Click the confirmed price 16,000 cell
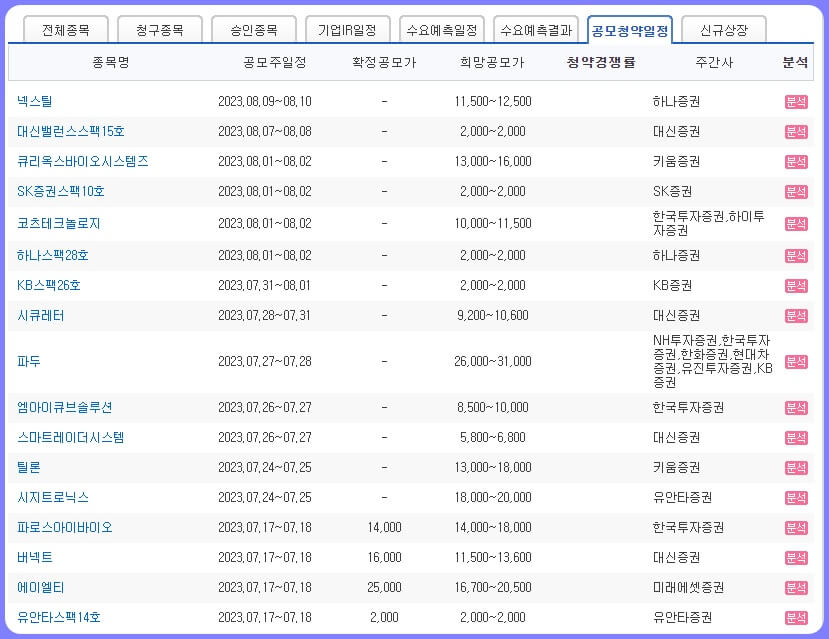This screenshot has height=639, width=829. click(x=384, y=558)
